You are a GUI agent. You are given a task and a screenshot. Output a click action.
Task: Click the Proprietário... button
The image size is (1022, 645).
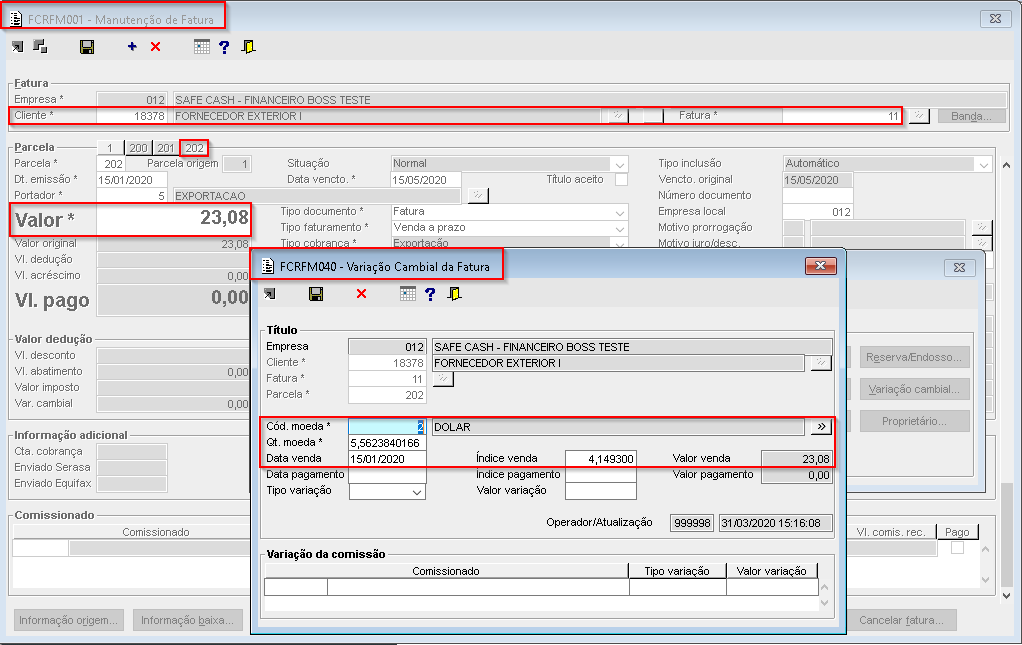[x=914, y=421]
